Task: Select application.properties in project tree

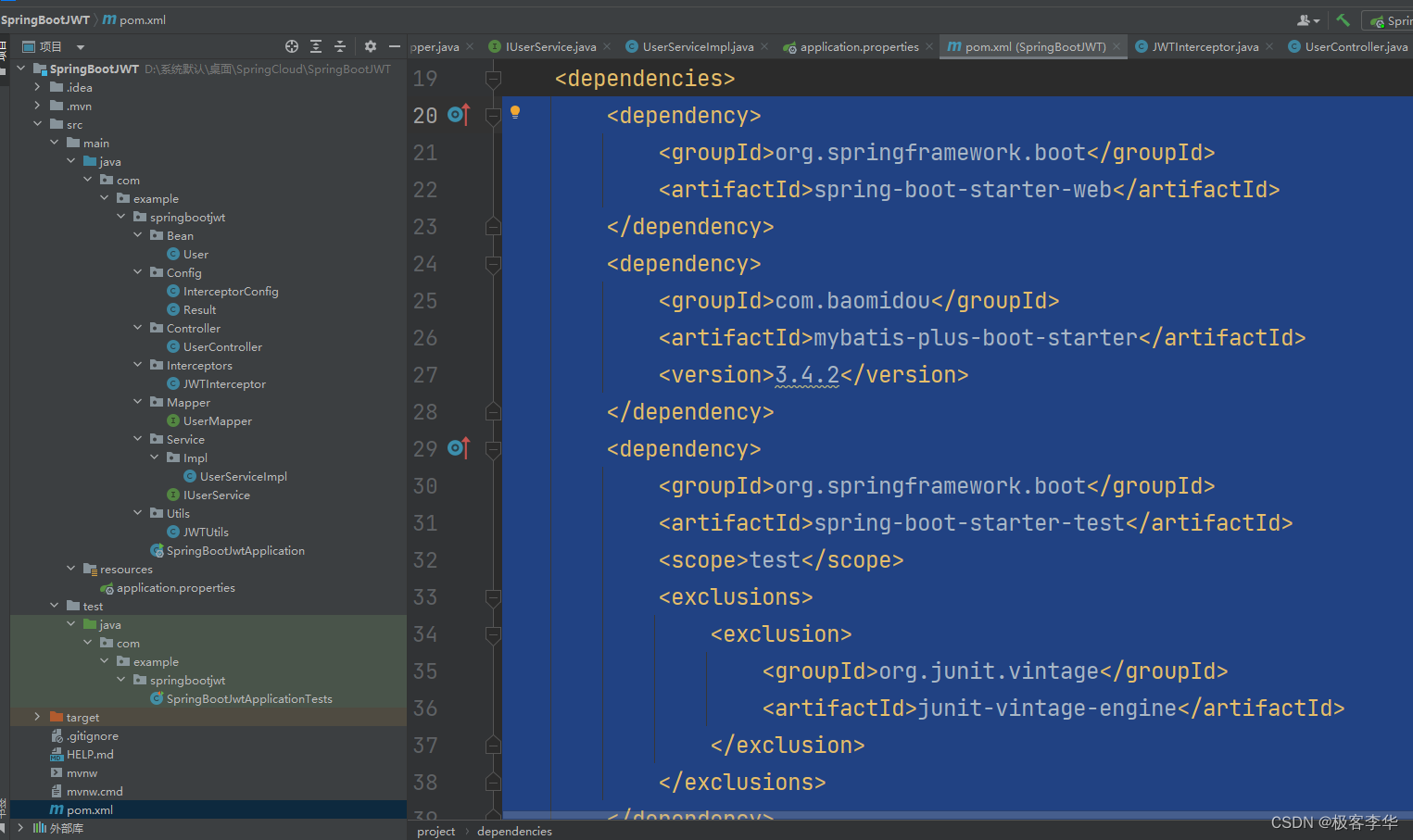Action: click(175, 587)
